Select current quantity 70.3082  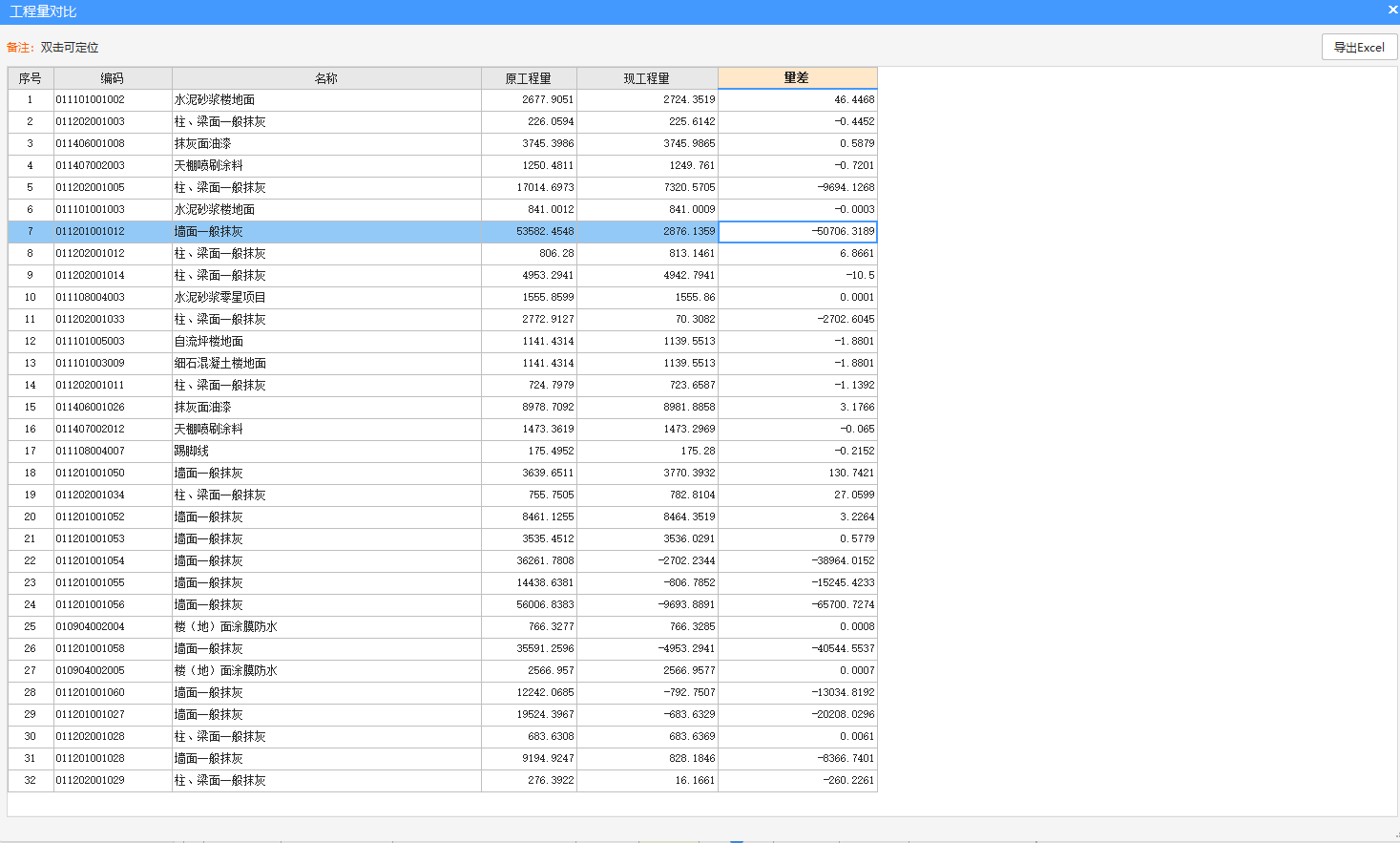pos(647,319)
